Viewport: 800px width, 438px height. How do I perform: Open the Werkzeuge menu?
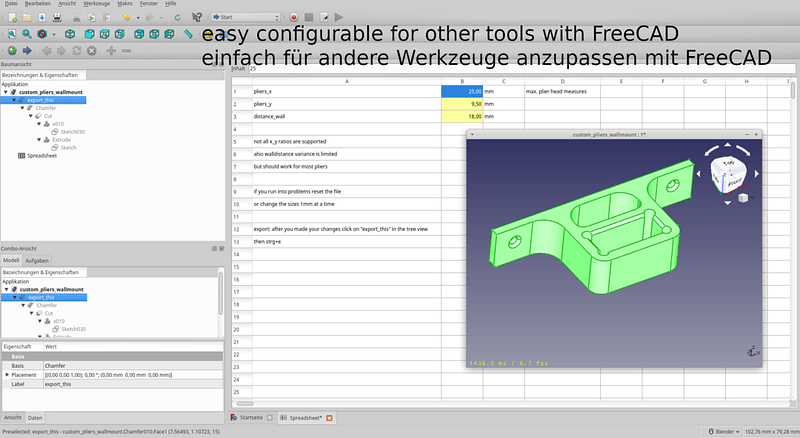click(96, 4)
